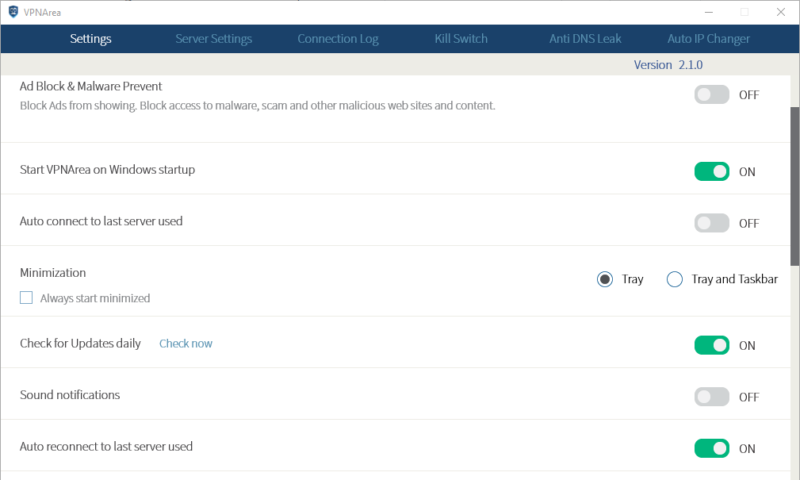Click the VPNArea shield icon in title bar
The height and width of the screenshot is (480, 800).
pyautogui.click(x=11, y=12)
